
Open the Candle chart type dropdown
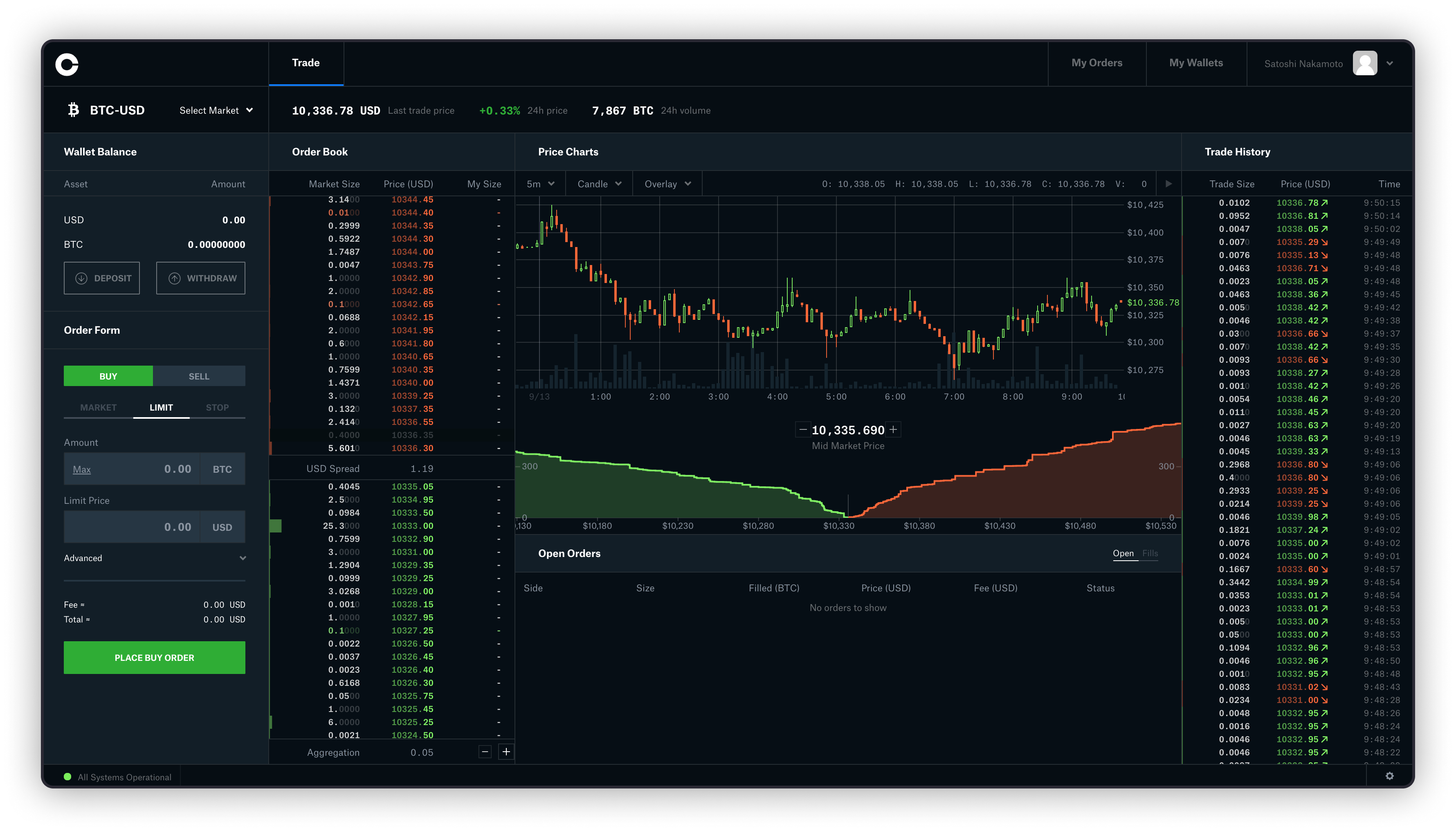tap(598, 184)
